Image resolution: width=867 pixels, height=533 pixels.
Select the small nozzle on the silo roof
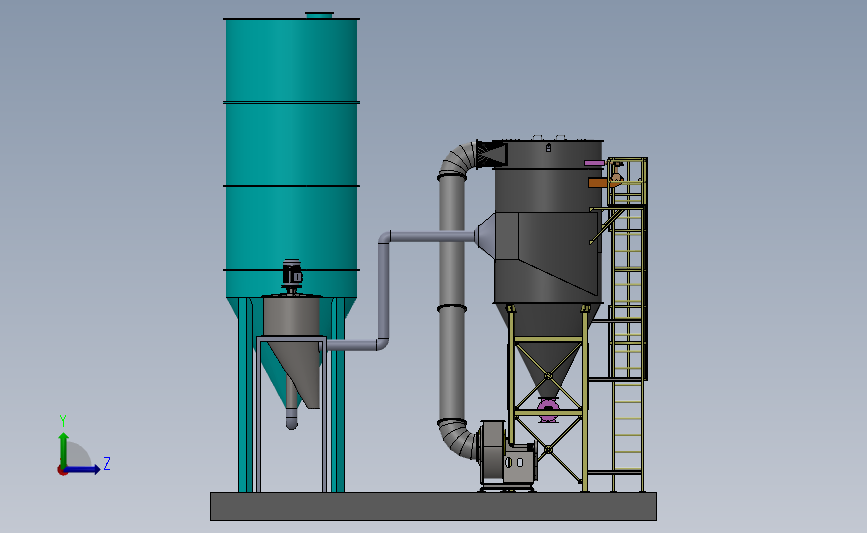pos(320,15)
